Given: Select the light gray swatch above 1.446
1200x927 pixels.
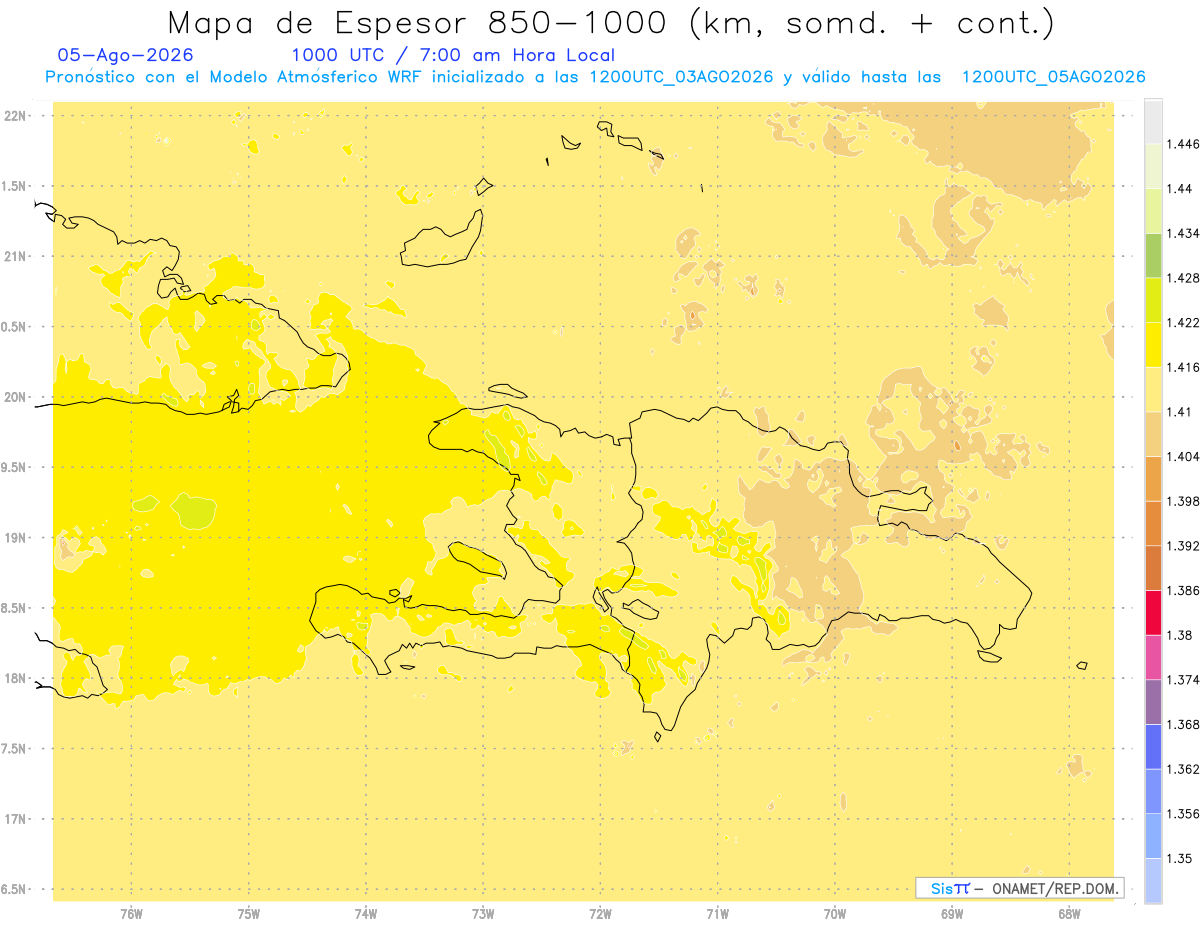Looking at the screenshot, I should 1153,121.
